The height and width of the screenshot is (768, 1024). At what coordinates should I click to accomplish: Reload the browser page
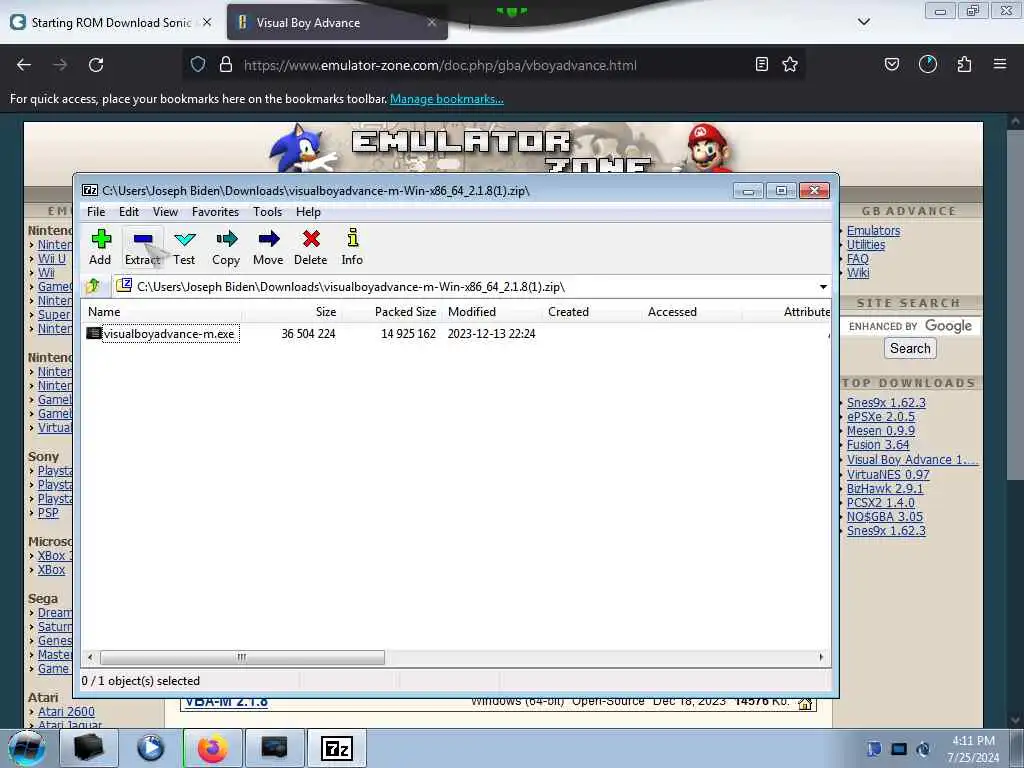(96, 65)
